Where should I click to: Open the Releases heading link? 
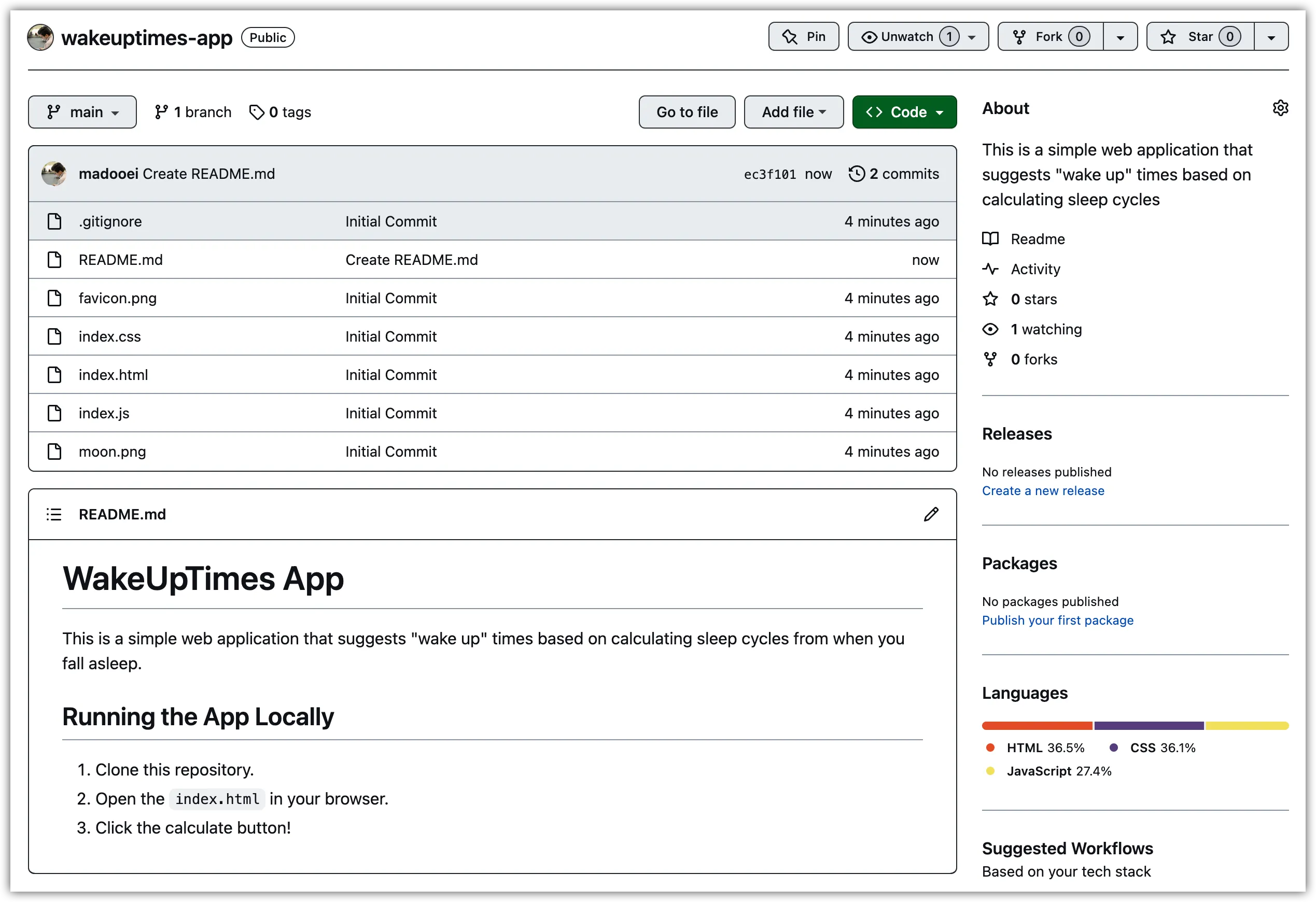point(1017,434)
